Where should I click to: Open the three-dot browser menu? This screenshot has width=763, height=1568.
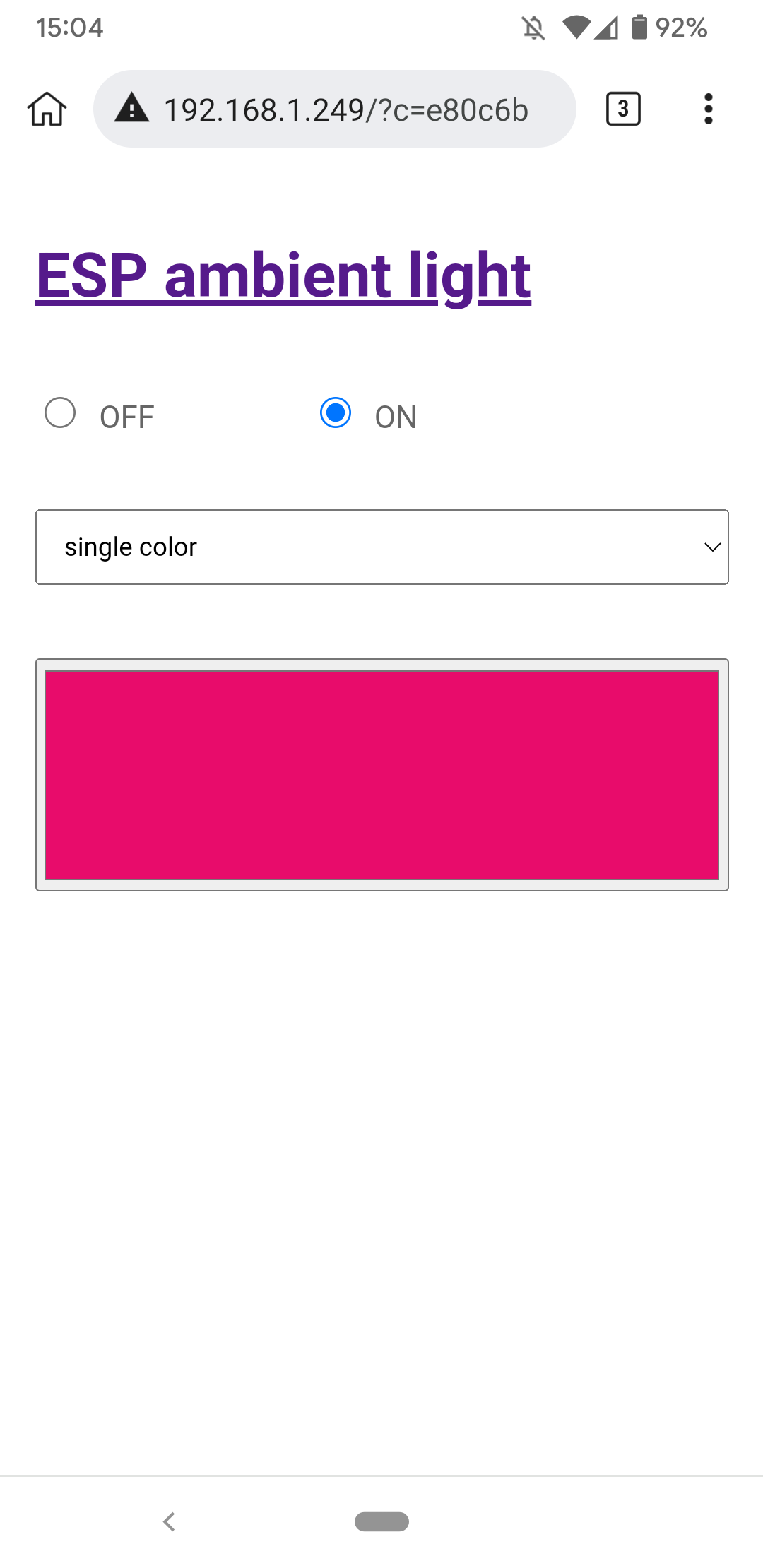(x=708, y=109)
